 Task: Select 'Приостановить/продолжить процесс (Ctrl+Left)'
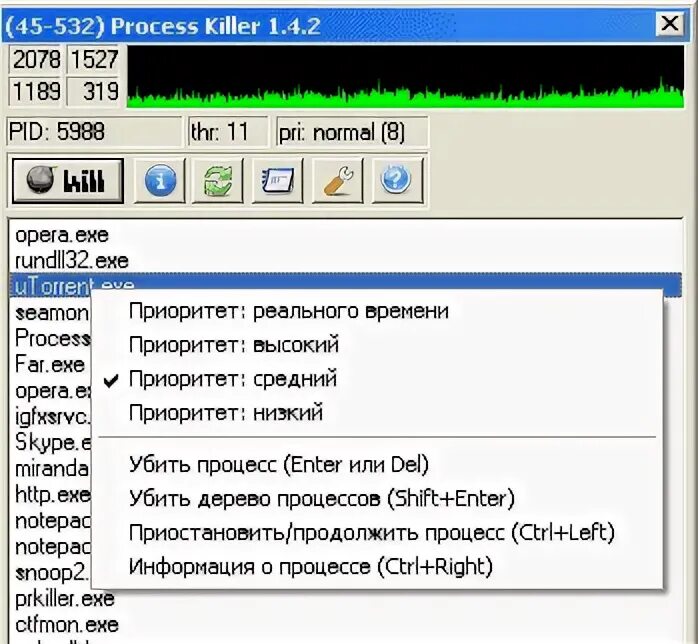pos(377,533)
